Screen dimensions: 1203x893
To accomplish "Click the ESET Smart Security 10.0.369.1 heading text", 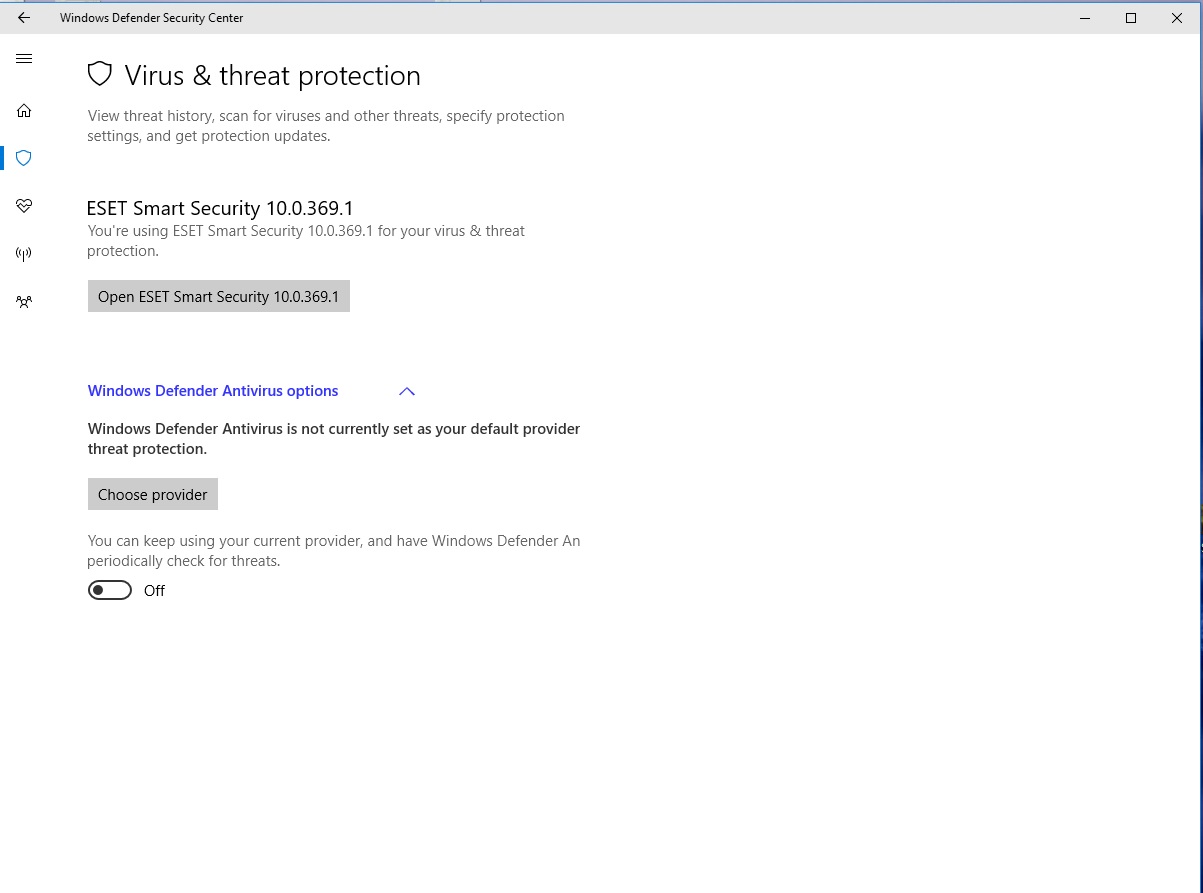I will 220,208.
